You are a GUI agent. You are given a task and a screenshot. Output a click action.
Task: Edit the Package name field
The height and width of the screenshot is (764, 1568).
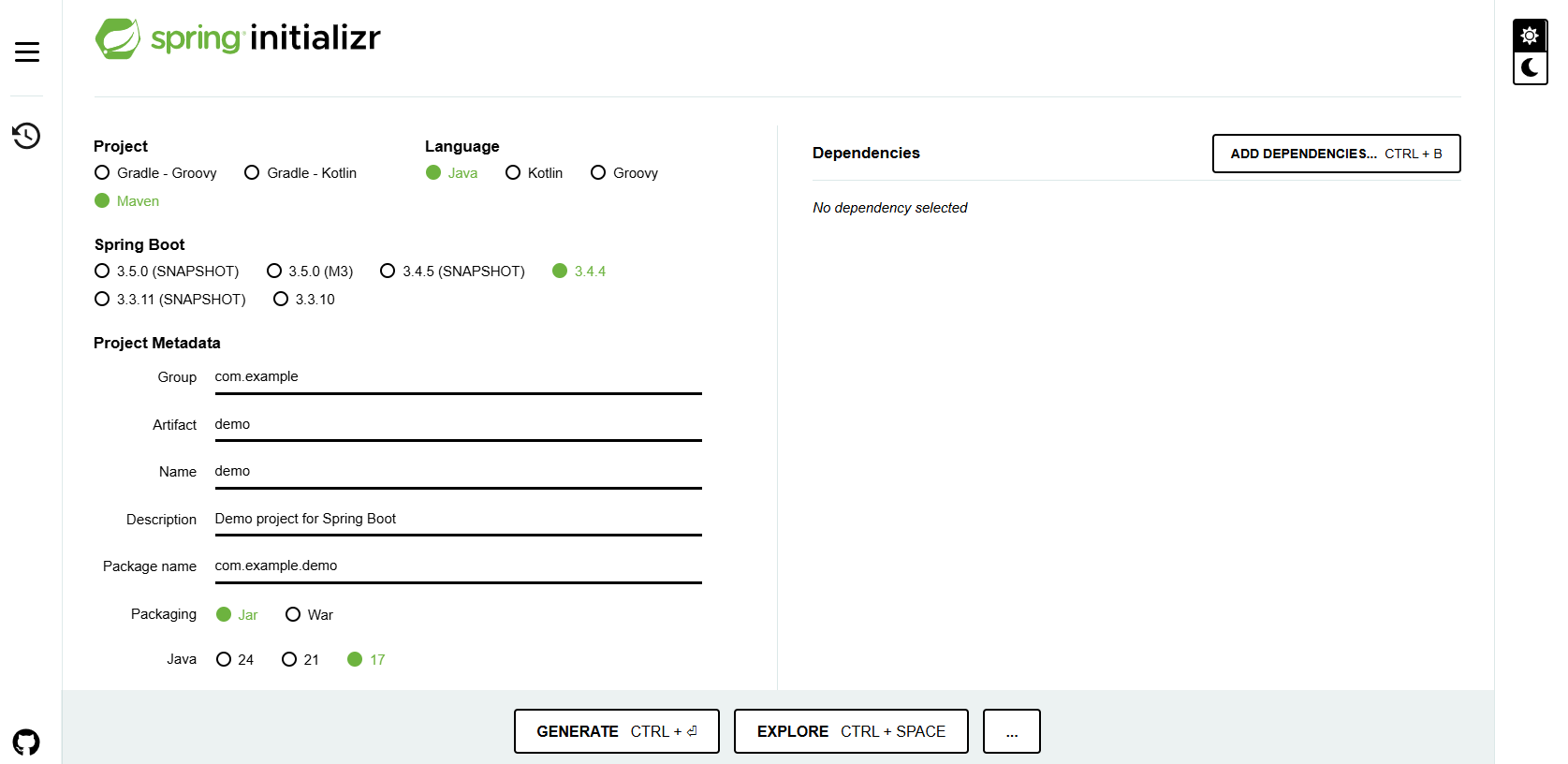coord(459,566)
